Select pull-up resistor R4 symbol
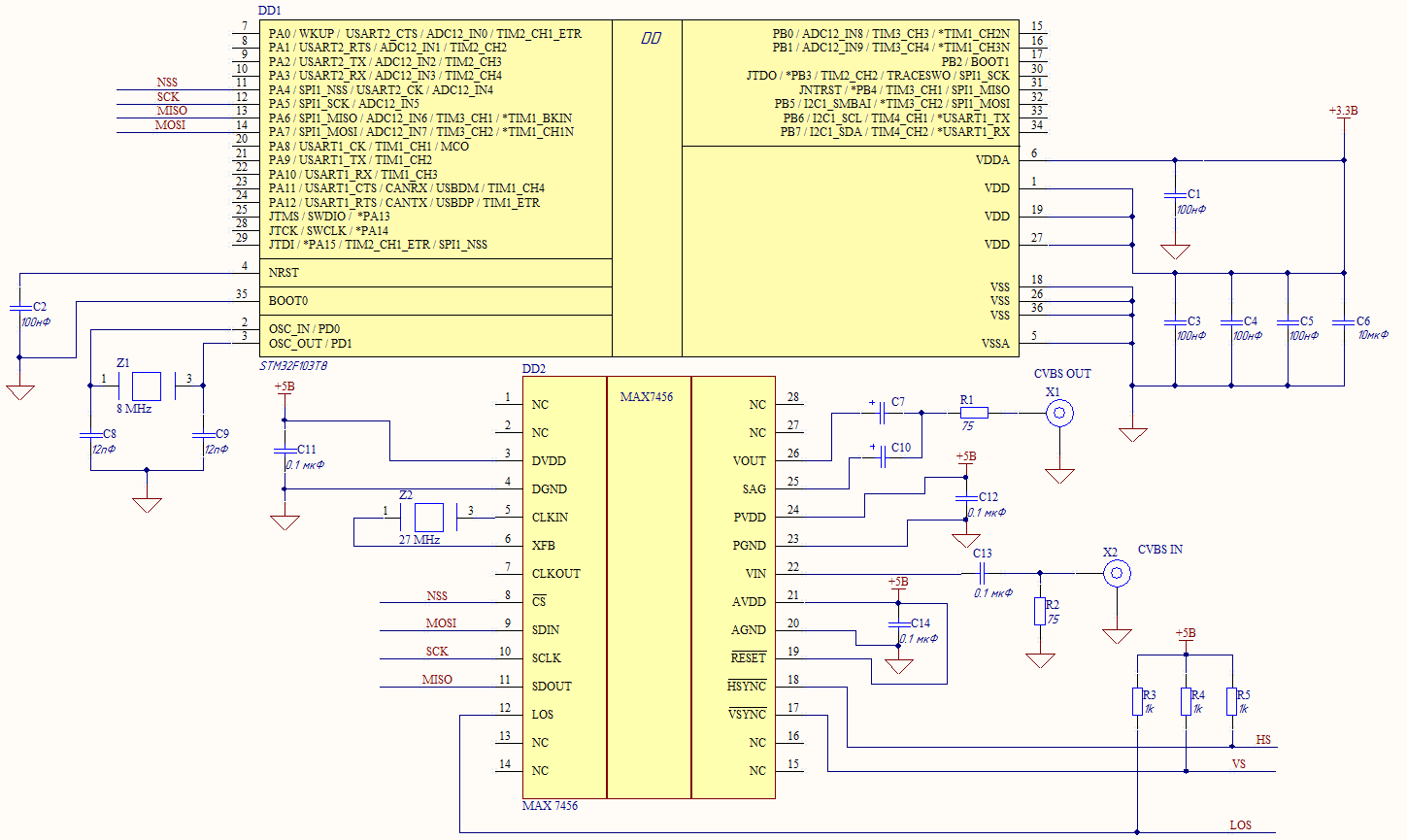Image resolution: width=1407 pixels, height=840 pixels. coord(1186,701)
